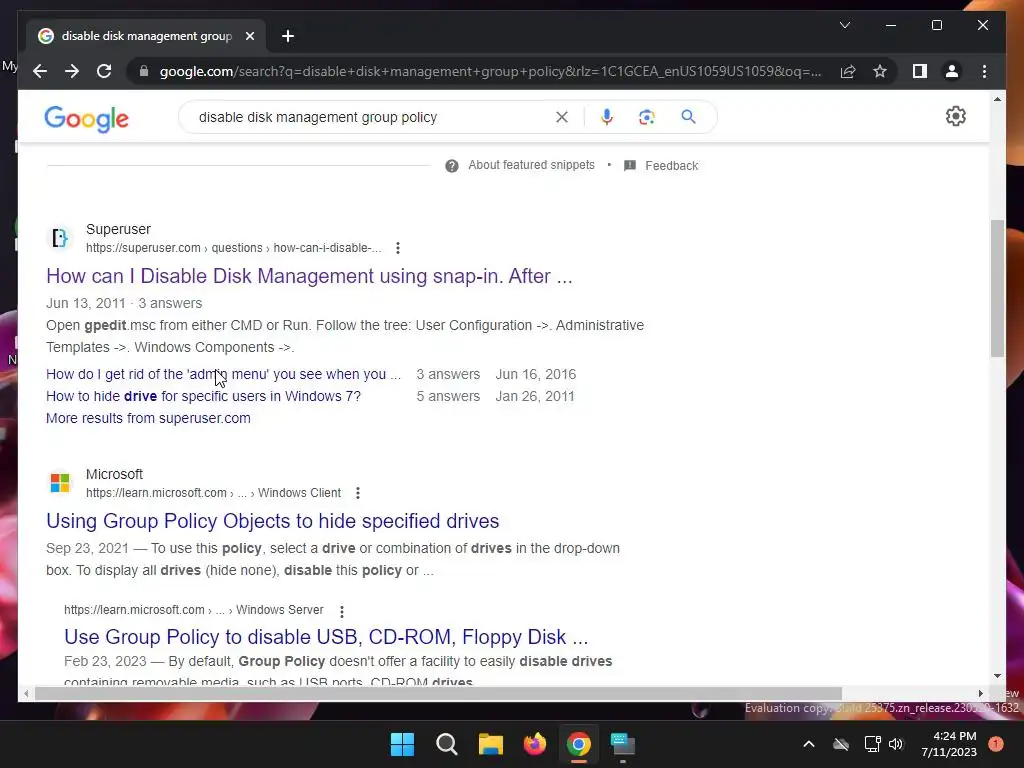Go forward in browser history
1024x768 pixels.
(72, 71)
